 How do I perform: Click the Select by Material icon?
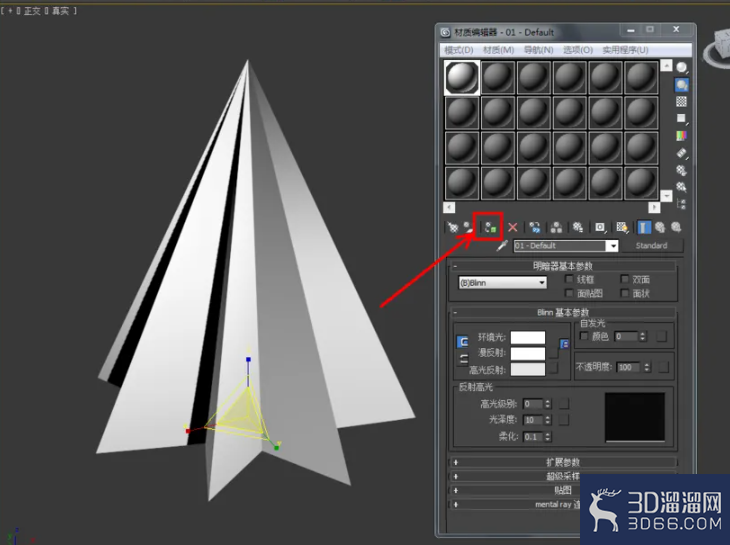coord(682,187)
